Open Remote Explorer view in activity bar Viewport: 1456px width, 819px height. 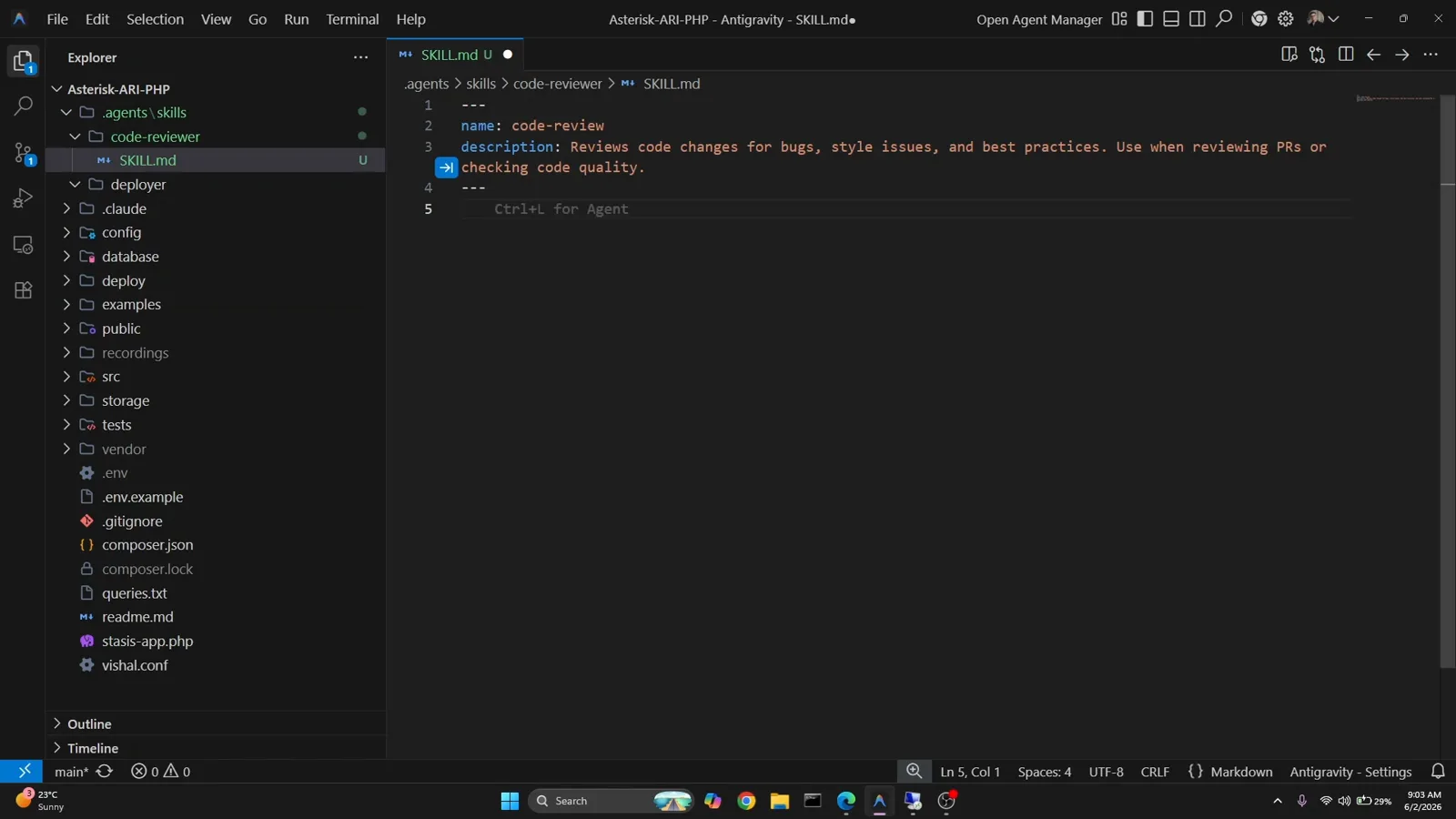tap(23, 245)
